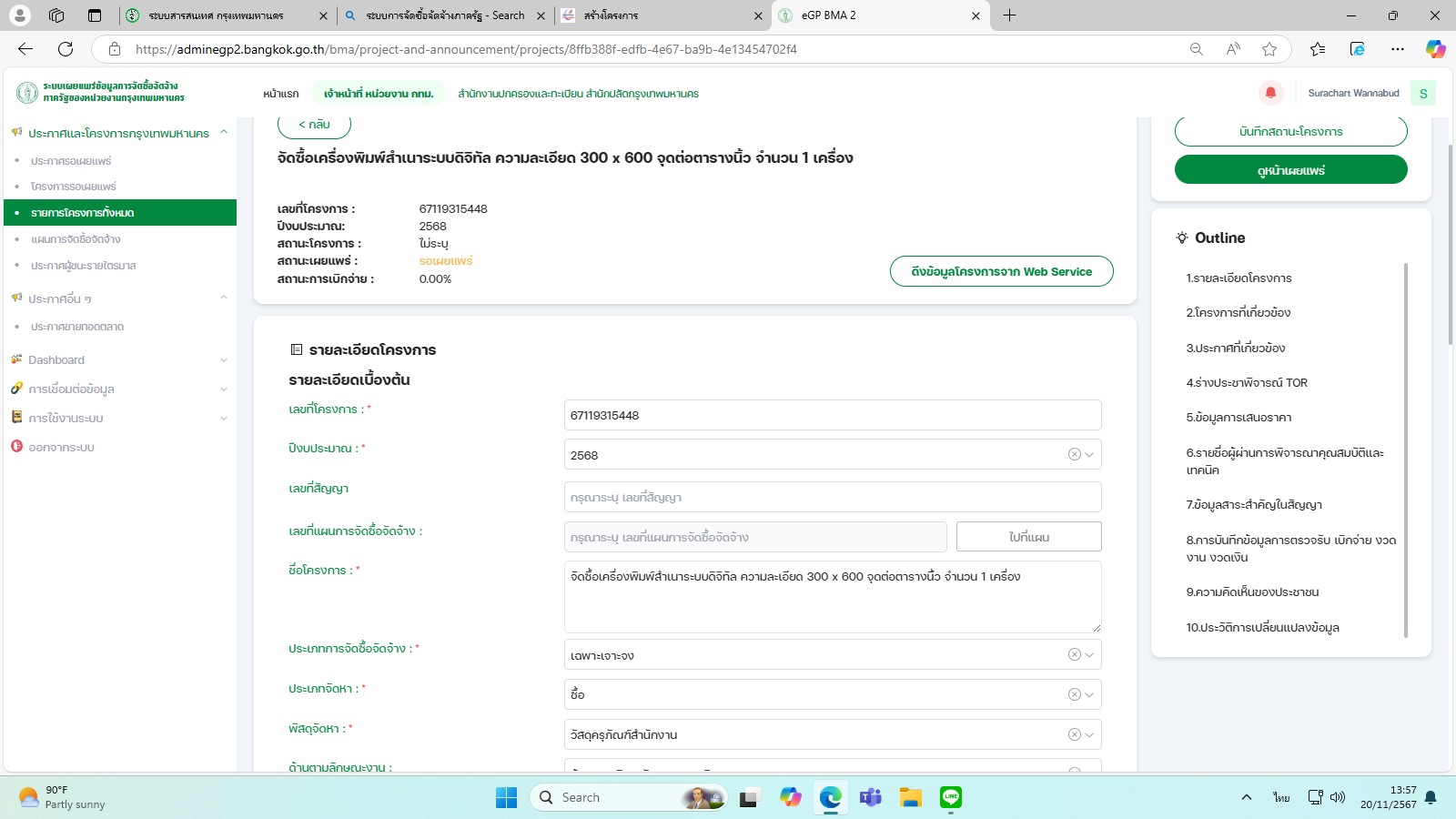Click the user avatar S icon
The image size is (1456, 819).
click(x=1422, y=93)
